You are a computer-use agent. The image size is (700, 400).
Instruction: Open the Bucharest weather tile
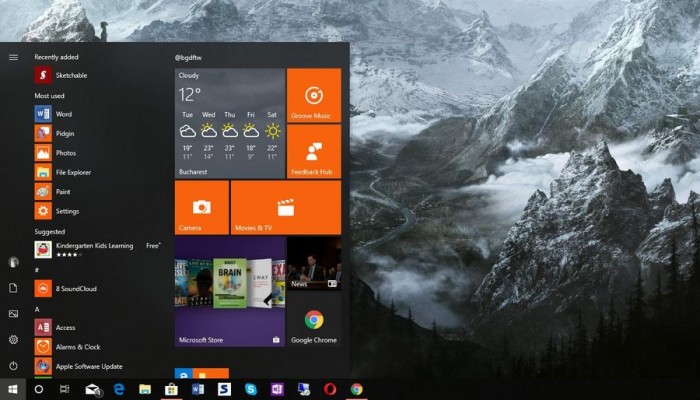tap(230, 123)
